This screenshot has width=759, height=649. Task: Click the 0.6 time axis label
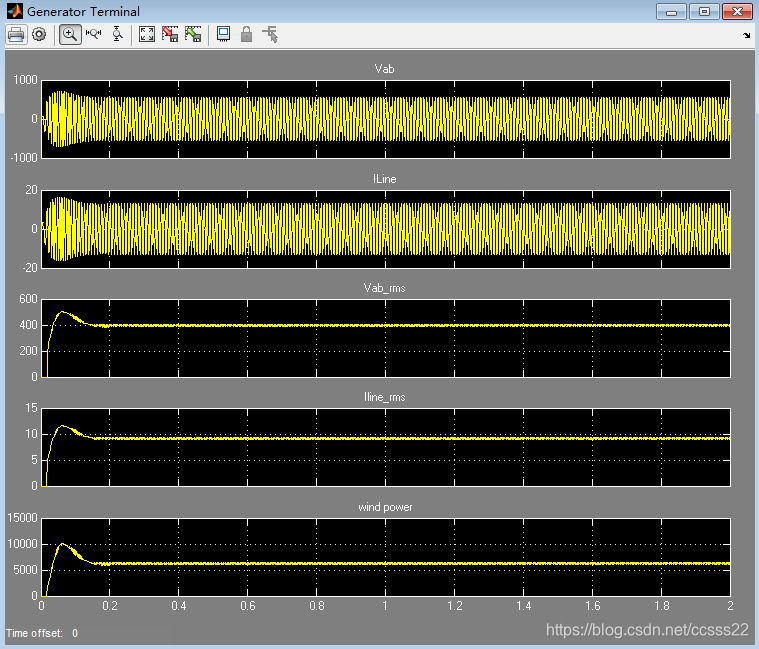click(x=248, y=606)
